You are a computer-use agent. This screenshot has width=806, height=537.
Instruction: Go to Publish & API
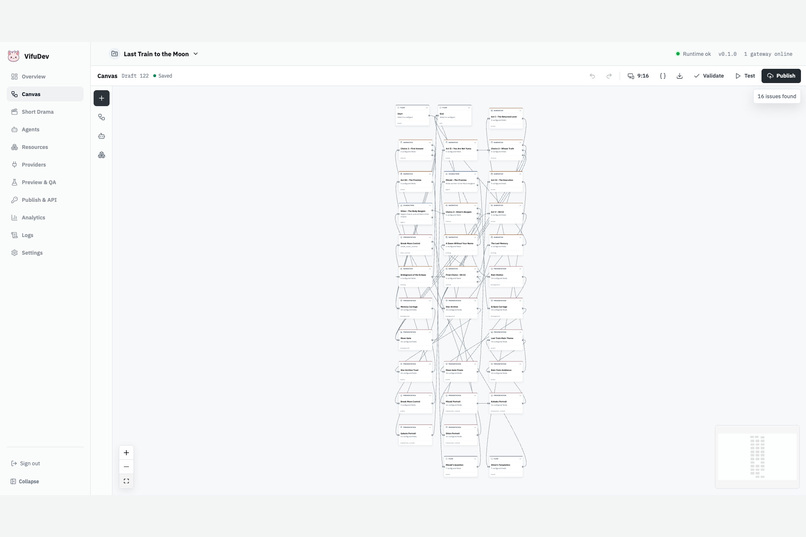point(45,200)
